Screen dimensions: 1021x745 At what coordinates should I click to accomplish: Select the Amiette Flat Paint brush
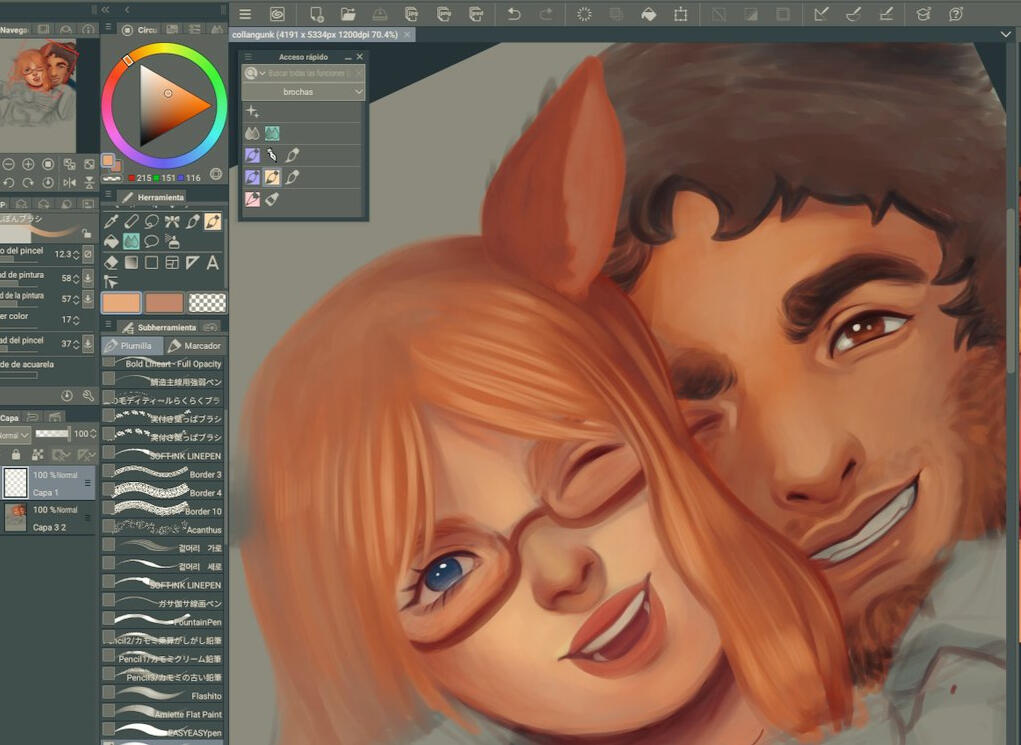[165, 714]
